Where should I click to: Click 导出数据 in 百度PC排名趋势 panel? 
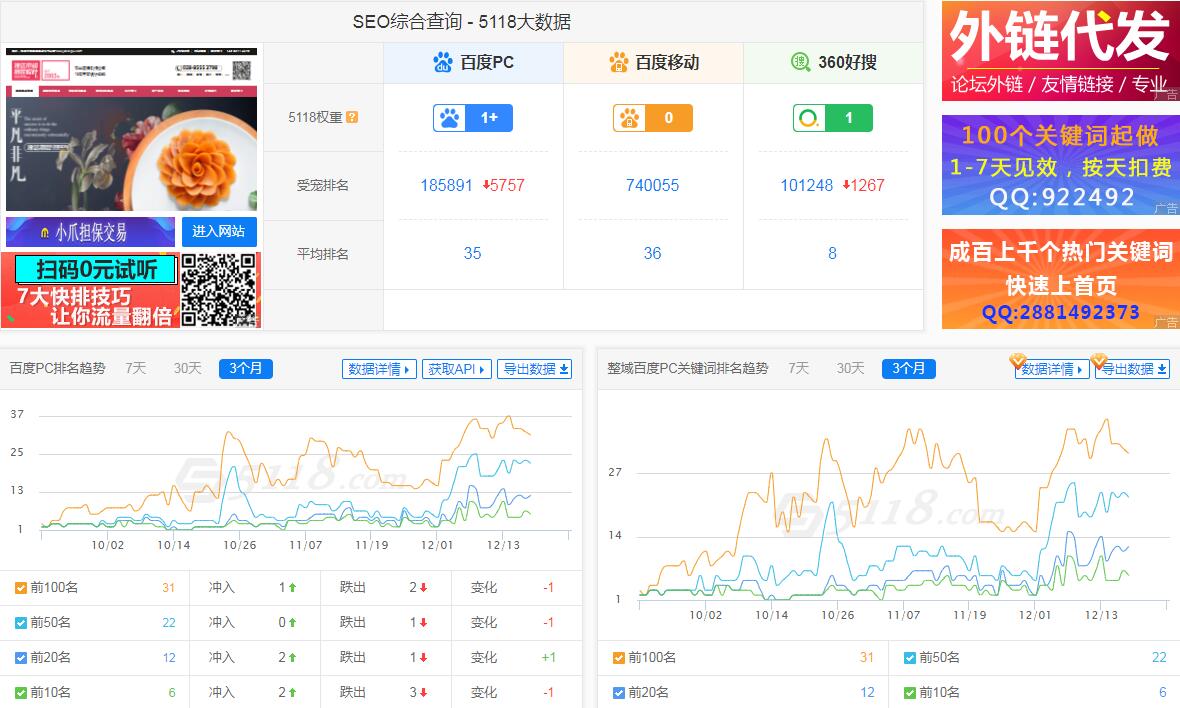point(534,369)
